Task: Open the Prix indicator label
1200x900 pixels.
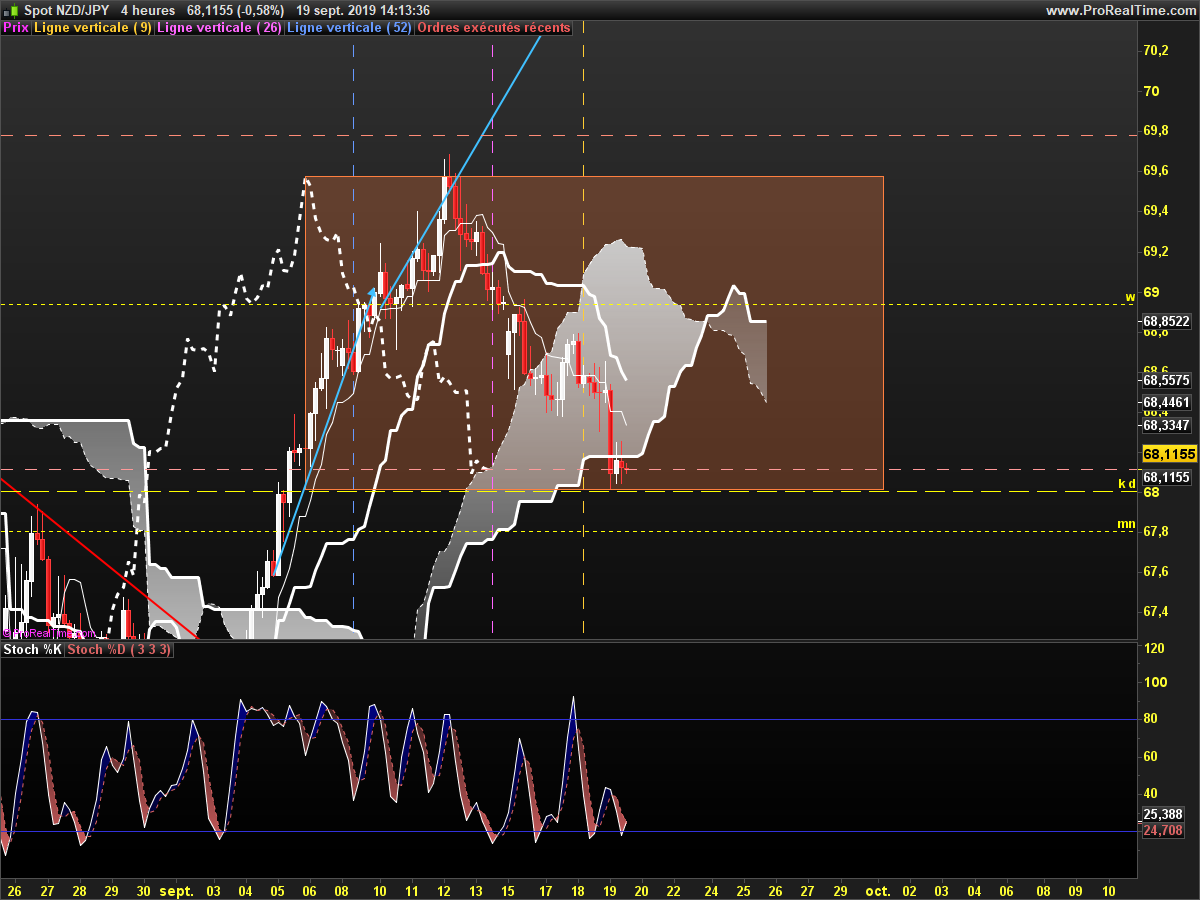Action: click(x=16, y=28)
